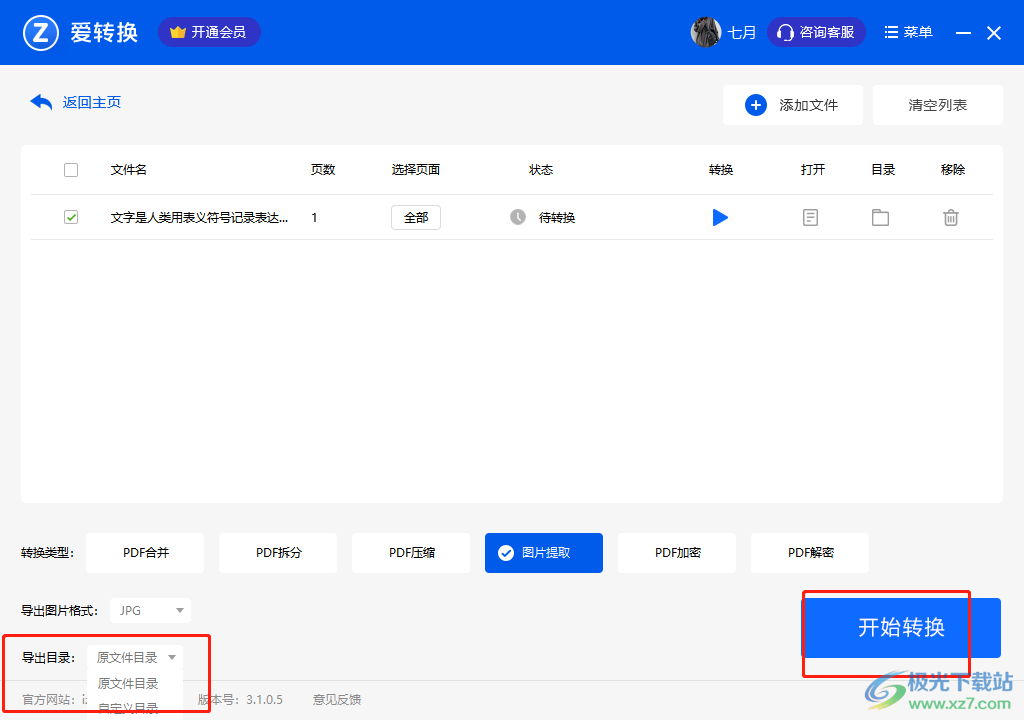Select the 图片提取 conversion type
This screenshot has width=1024, height=720.
click(544, 553)
